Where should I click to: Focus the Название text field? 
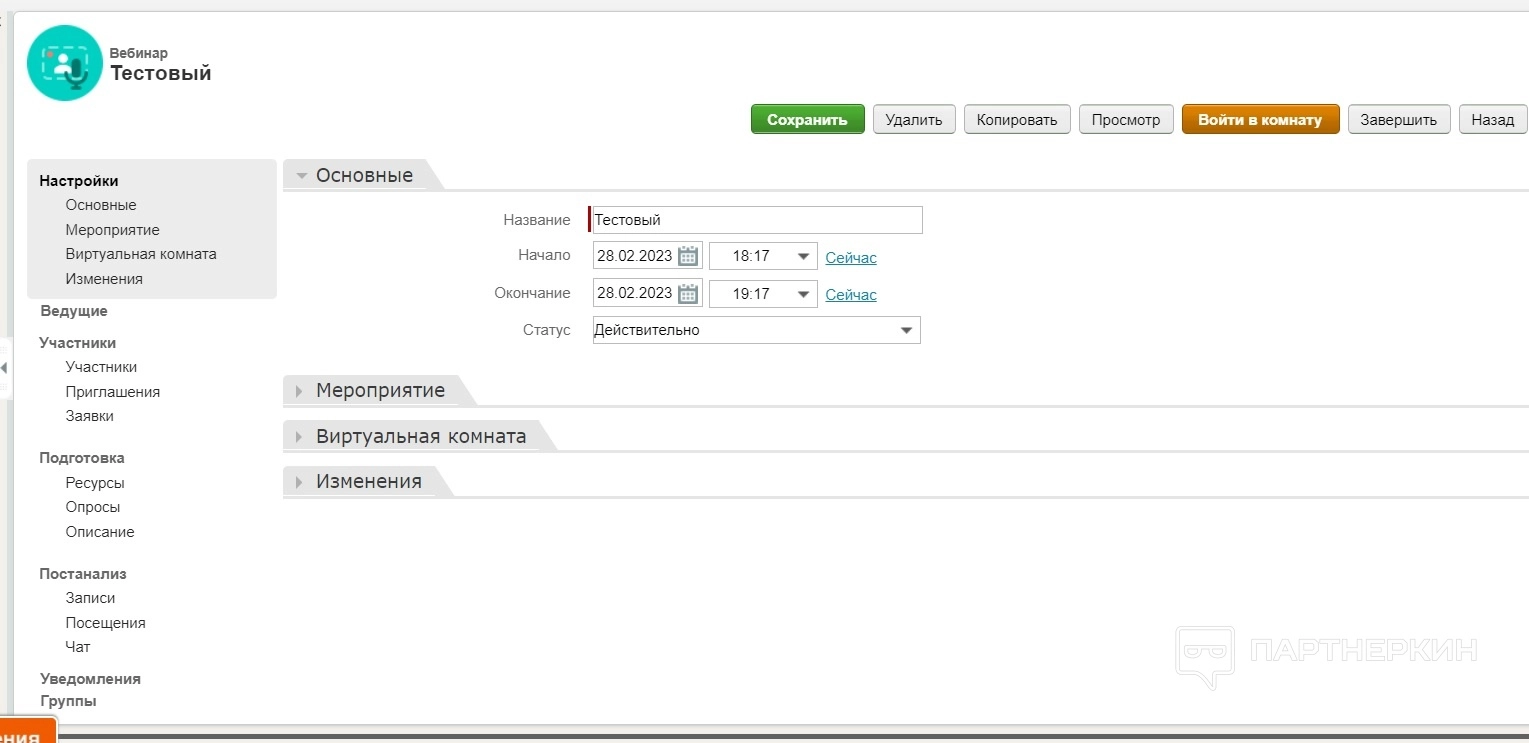coord(756,220)
